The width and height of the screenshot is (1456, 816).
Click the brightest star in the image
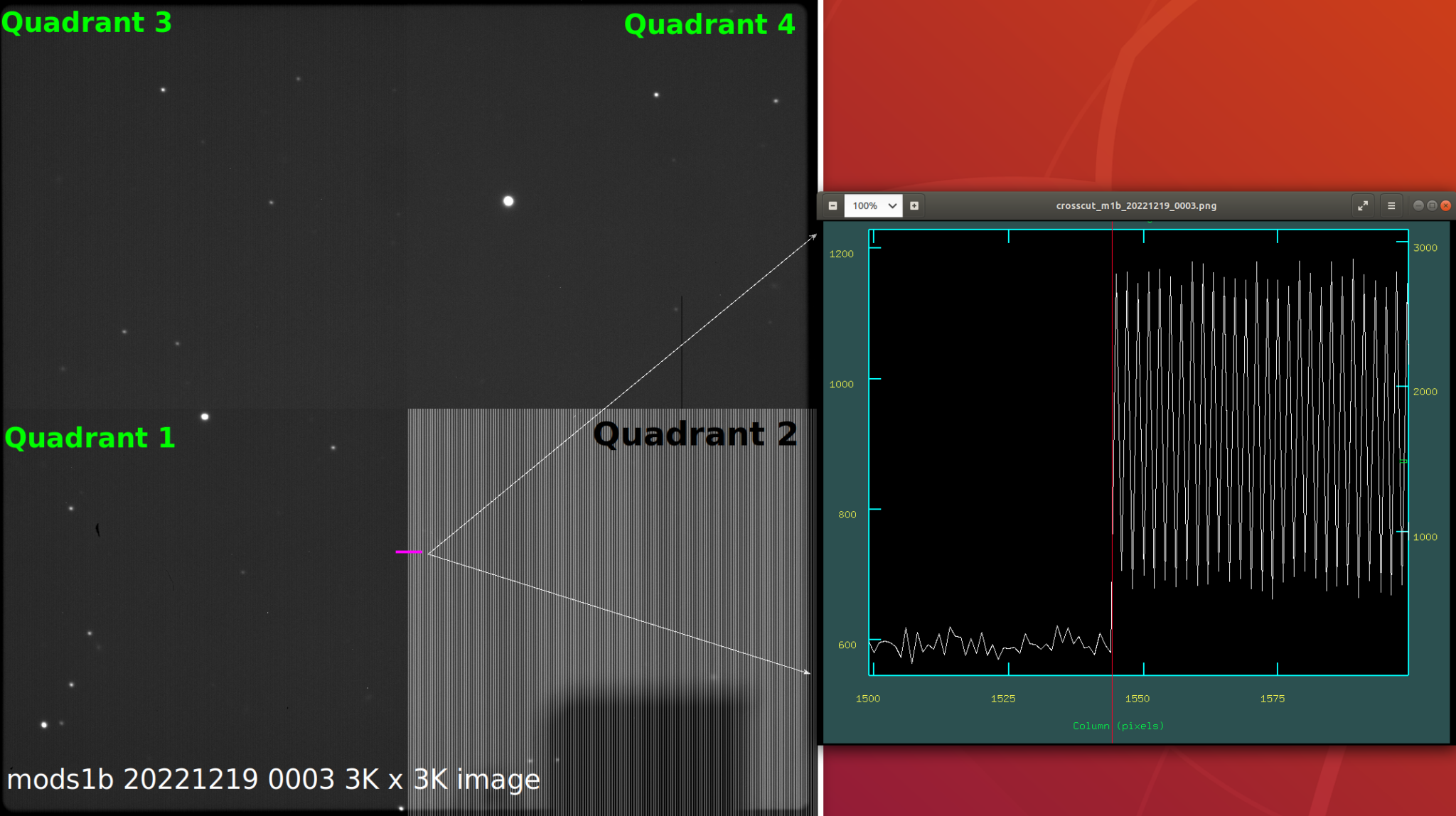click(x=508, y=201)
